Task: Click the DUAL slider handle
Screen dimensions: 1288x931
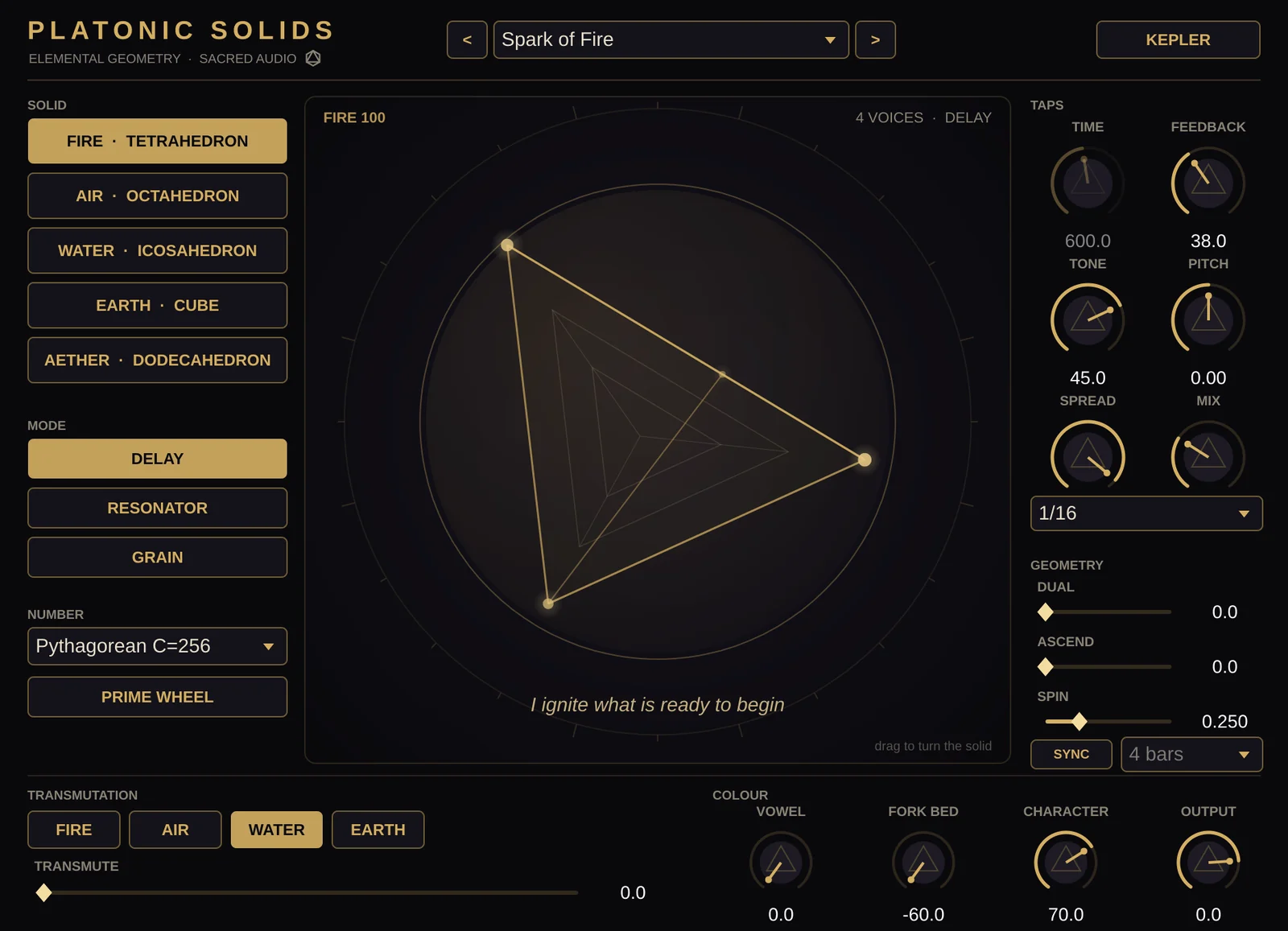Action: pyautogui.click(x=1046, y=612)
